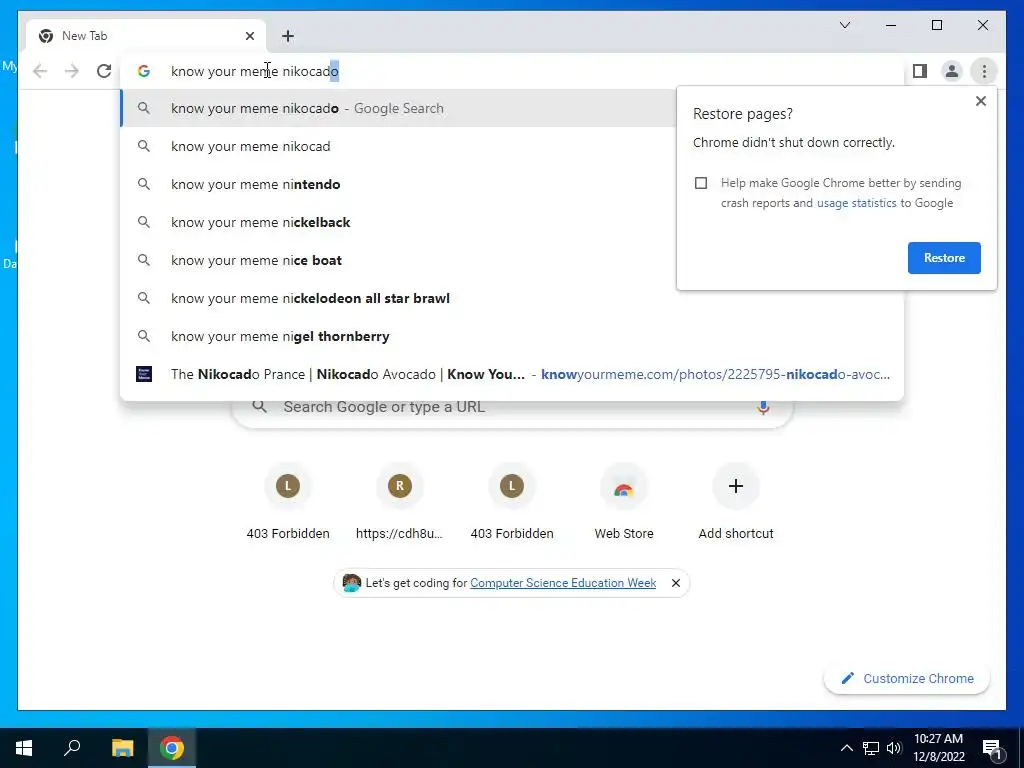Image resolution: width=1024 pixels, height=768 pixels.
Task: Open the profile avatar icon
Action: 952,71
